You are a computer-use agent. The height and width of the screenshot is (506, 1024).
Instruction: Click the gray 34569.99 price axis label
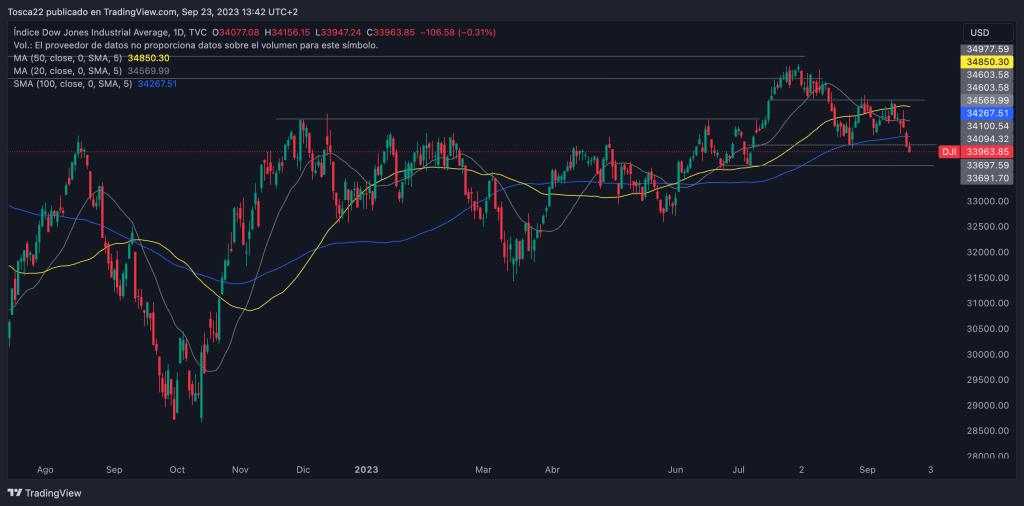coord(987,101)
